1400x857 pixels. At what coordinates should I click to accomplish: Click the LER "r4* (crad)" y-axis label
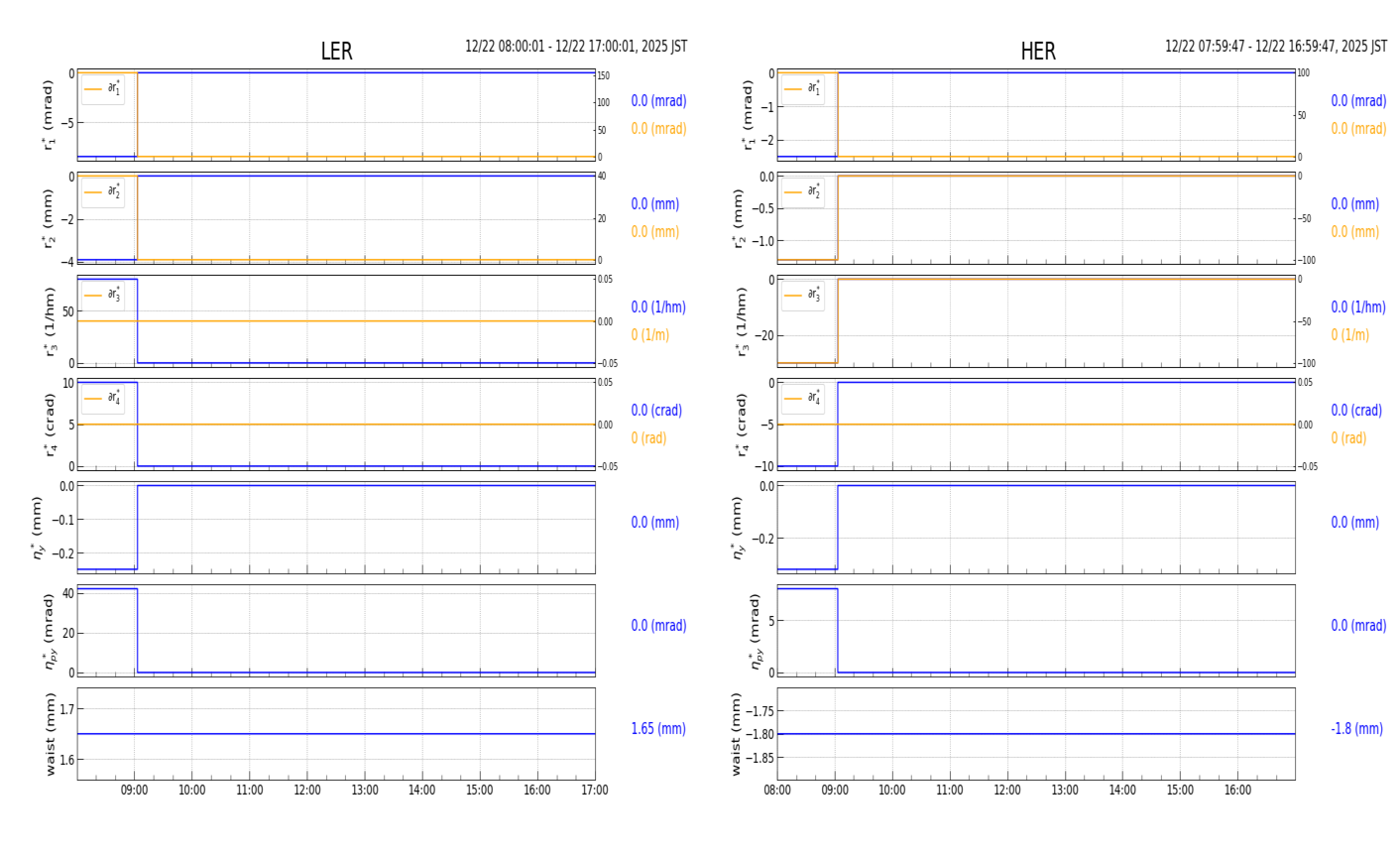pos(49,425)
